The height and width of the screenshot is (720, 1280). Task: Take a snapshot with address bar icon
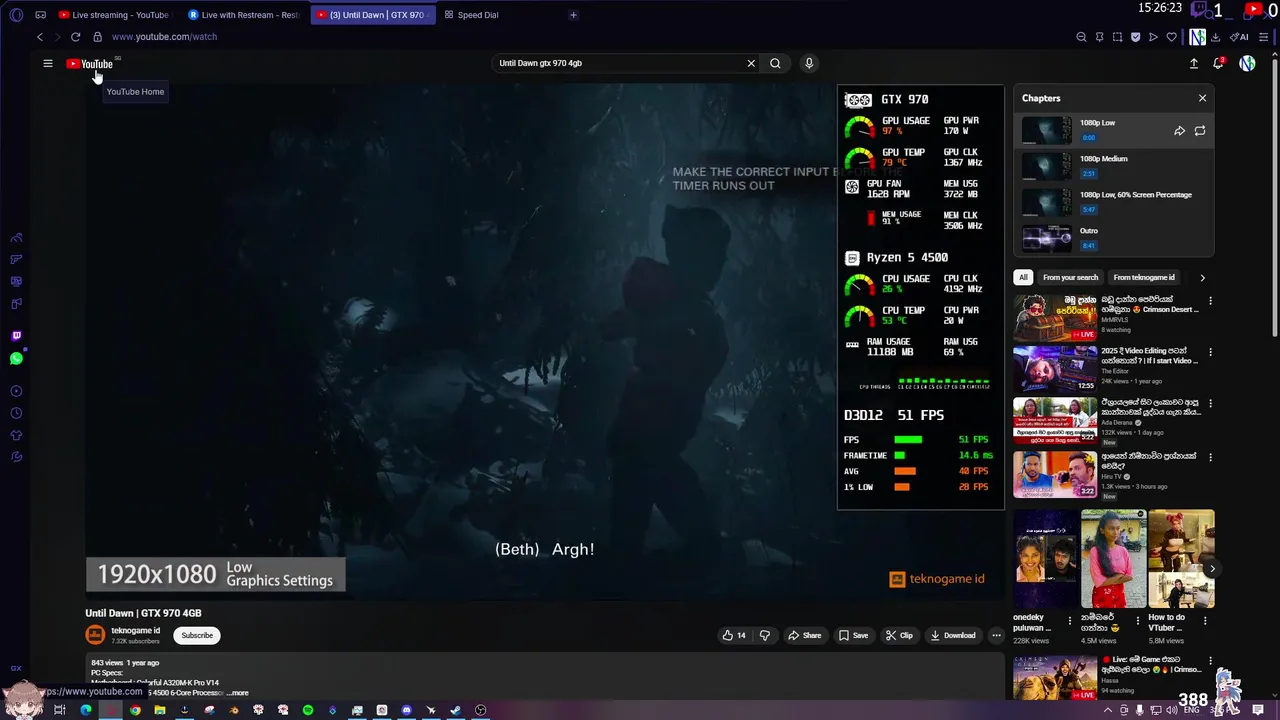tap(1117, 37)
